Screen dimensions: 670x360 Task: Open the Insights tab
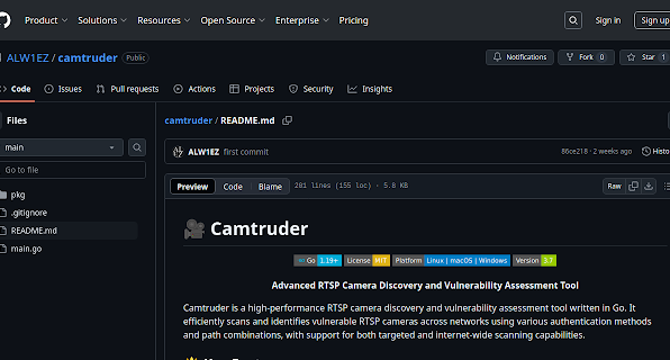(x=370, y=89)
